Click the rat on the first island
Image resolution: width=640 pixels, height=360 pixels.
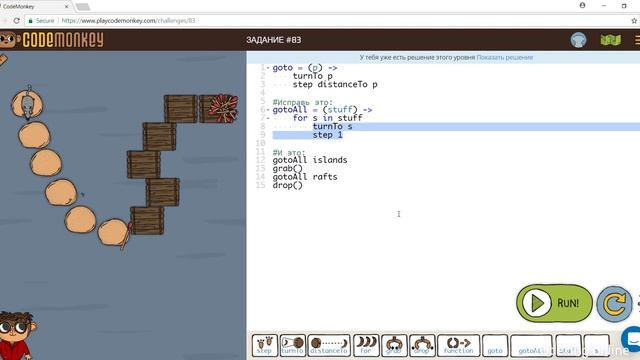(x=28, y=104)
